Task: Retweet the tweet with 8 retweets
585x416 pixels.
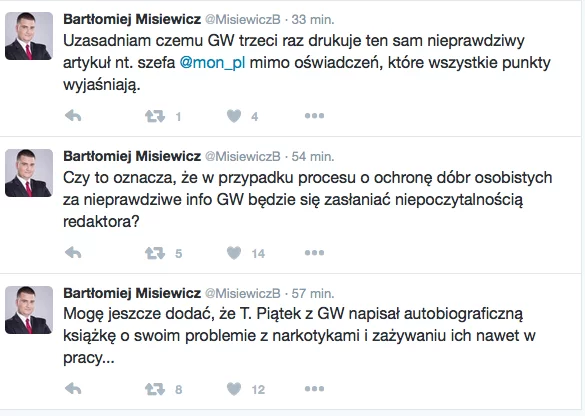Action: coord(155,389)
